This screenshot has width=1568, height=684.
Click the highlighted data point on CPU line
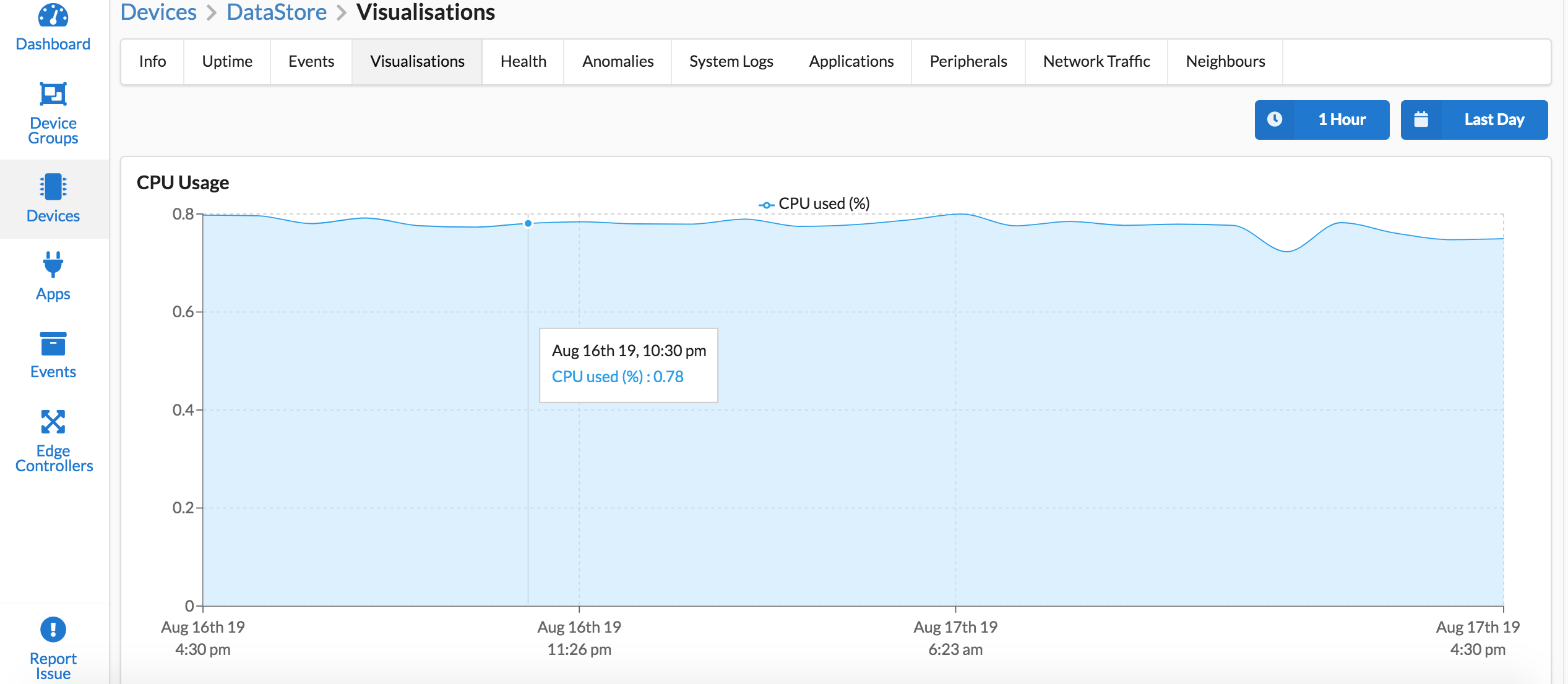[x=528, y=223]
